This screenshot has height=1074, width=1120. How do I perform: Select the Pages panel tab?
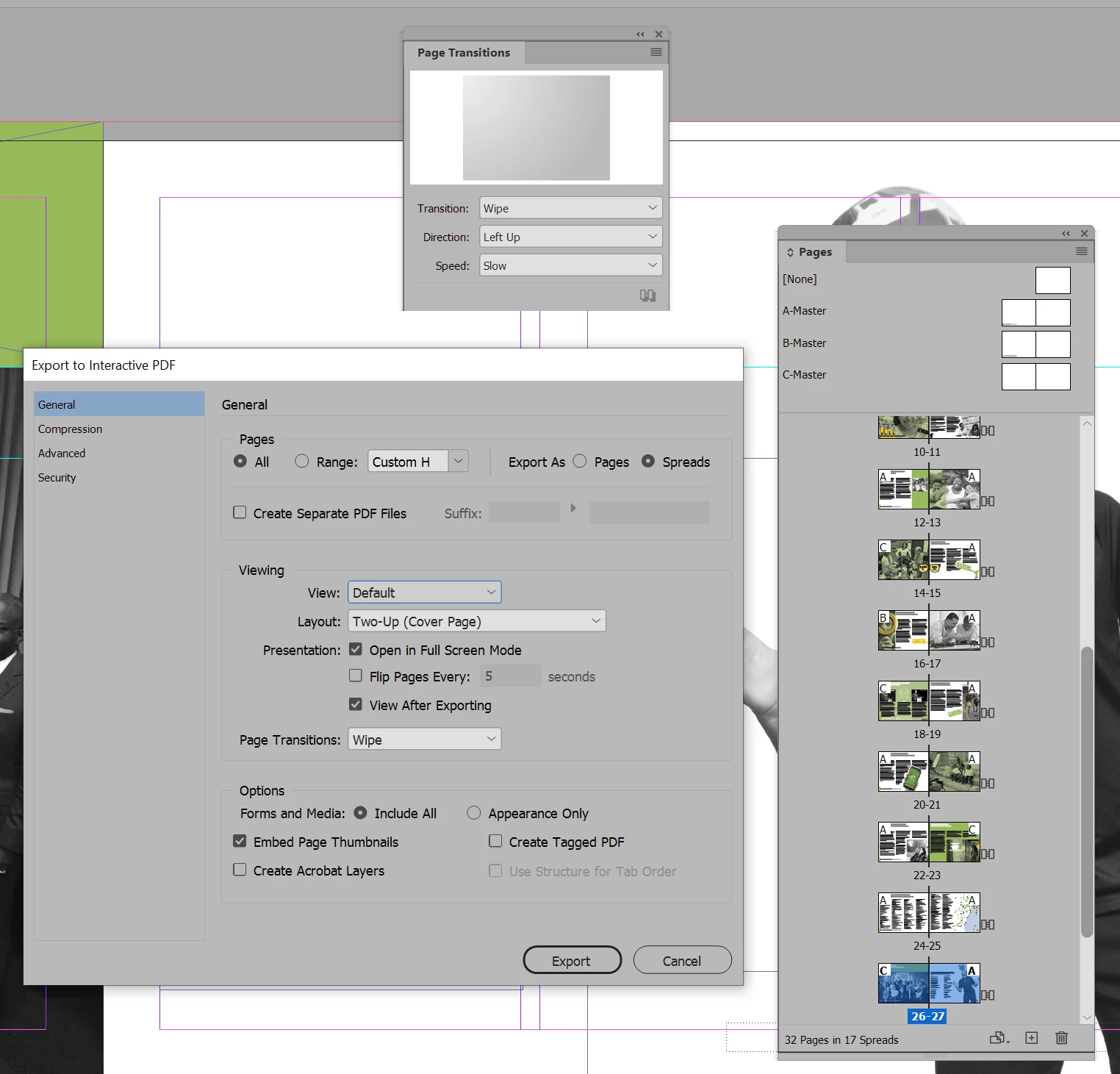pyautogui.click(x=811, y=252)
